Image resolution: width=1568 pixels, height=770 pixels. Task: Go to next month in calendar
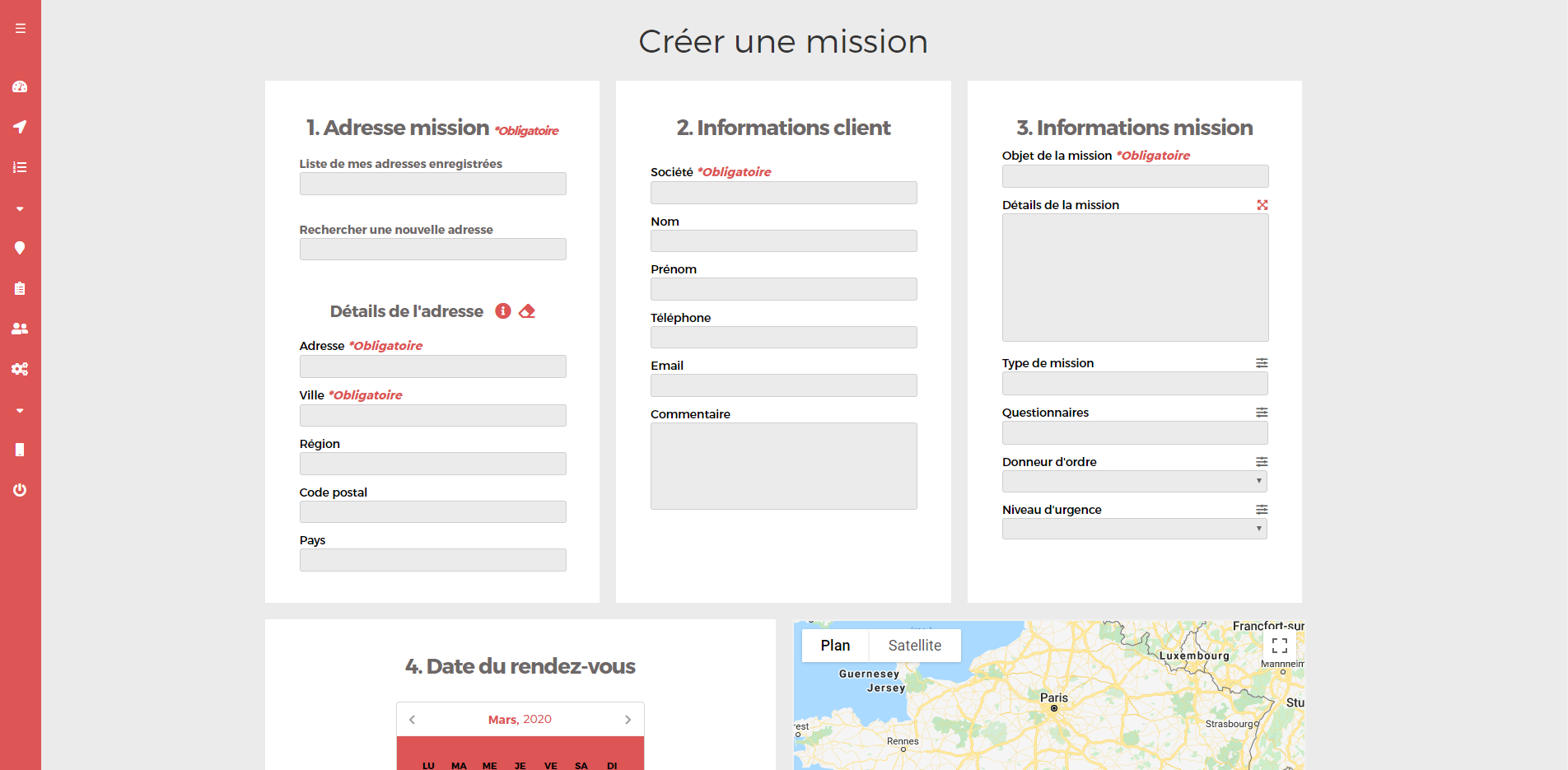coord(628,720)
